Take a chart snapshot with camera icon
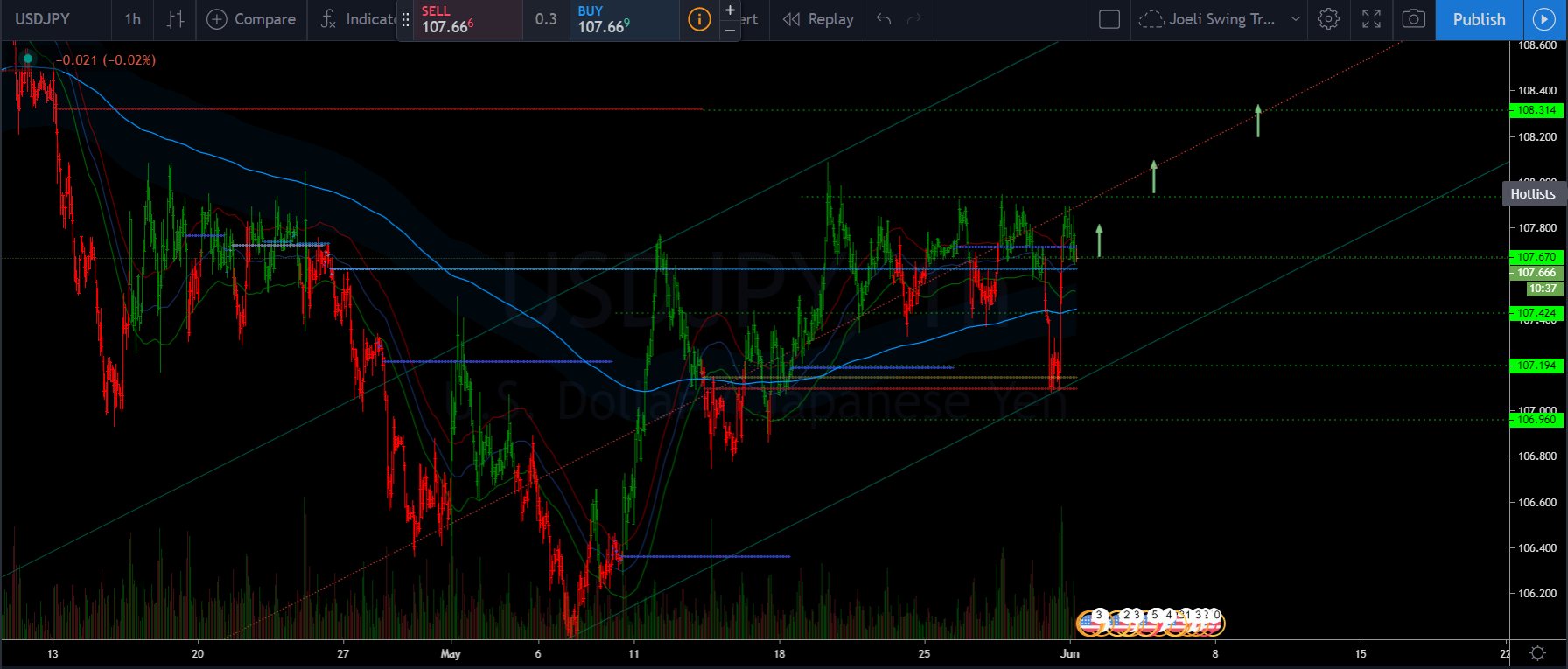 1413,19
